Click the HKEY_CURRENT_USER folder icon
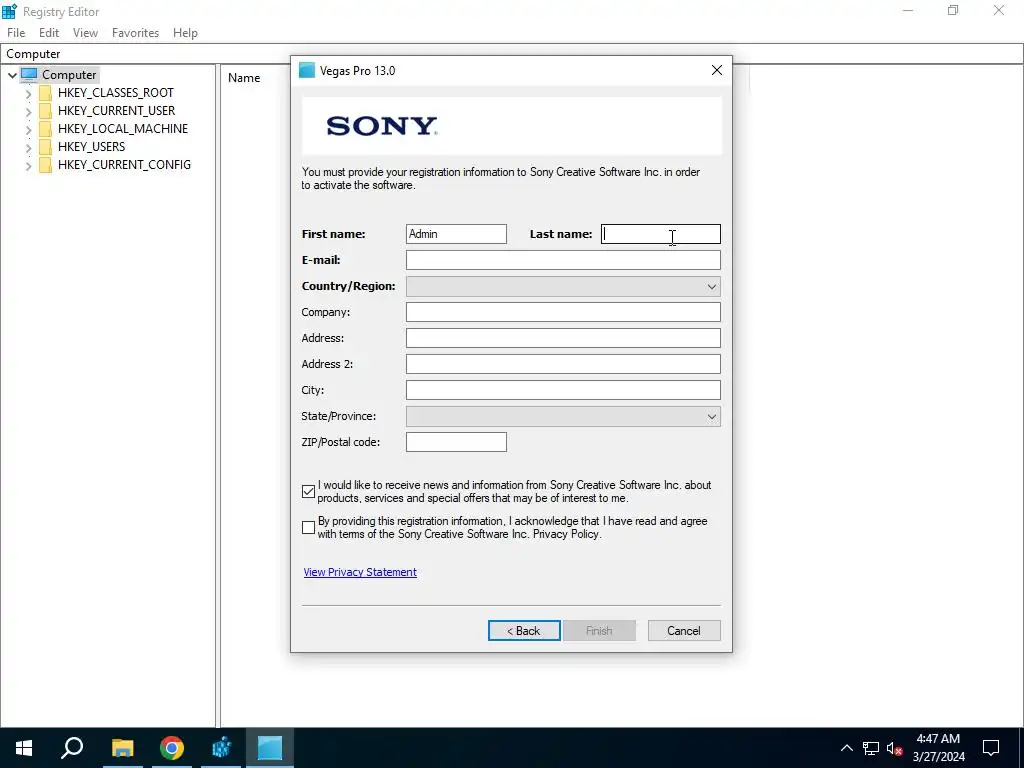Viewport: 1024px width, 768px height. pyautogui.click(x=45, y=111)
